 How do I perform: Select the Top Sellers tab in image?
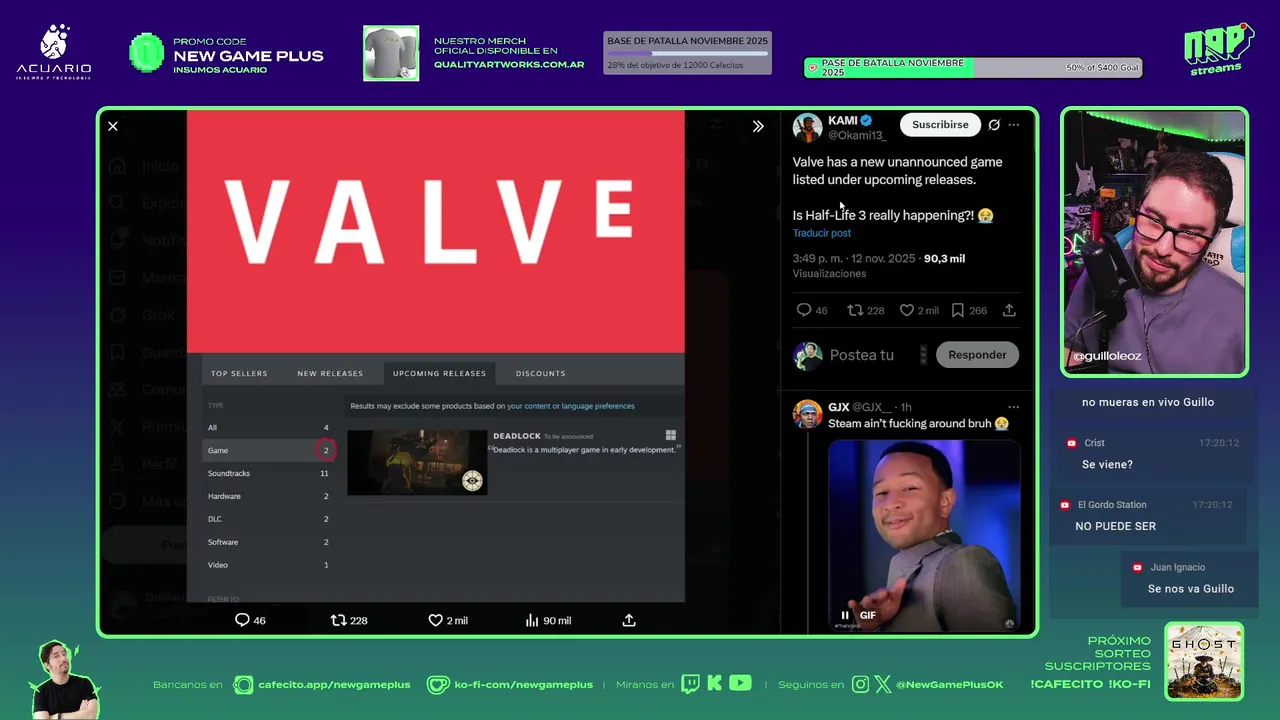point(239,373)
